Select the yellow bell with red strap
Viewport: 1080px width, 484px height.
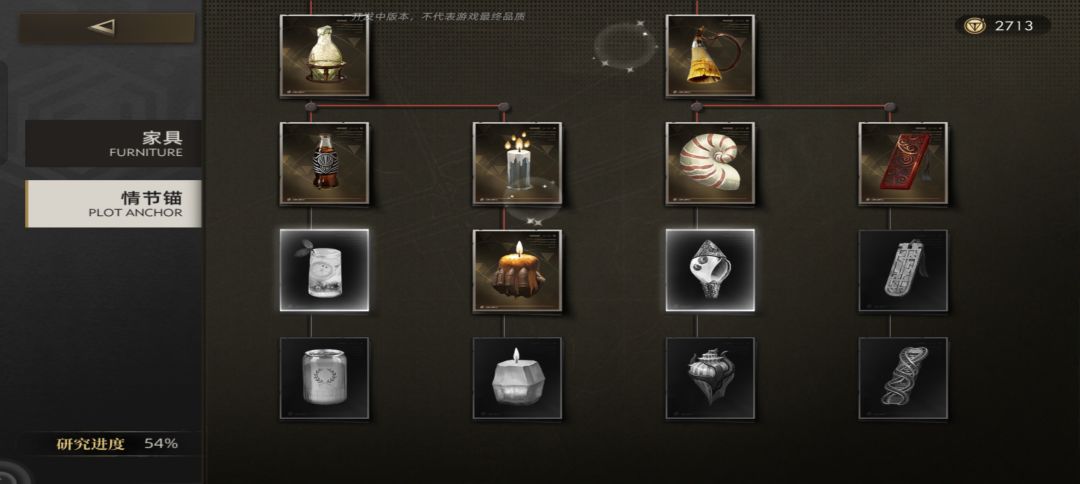pos(710,56)
